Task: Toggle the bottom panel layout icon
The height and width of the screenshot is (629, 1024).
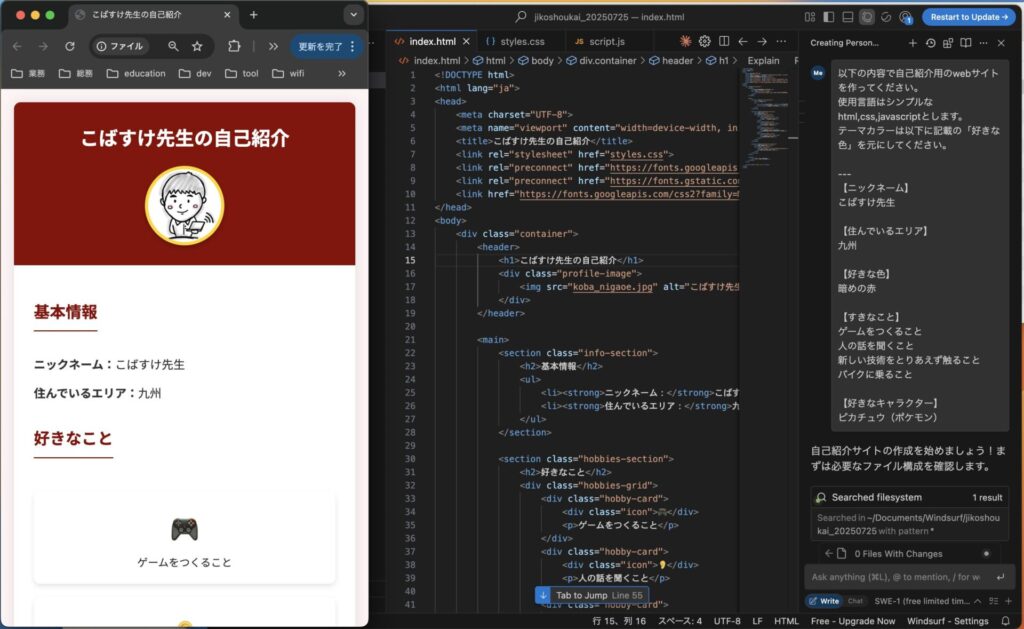Action: coord(848,17)
